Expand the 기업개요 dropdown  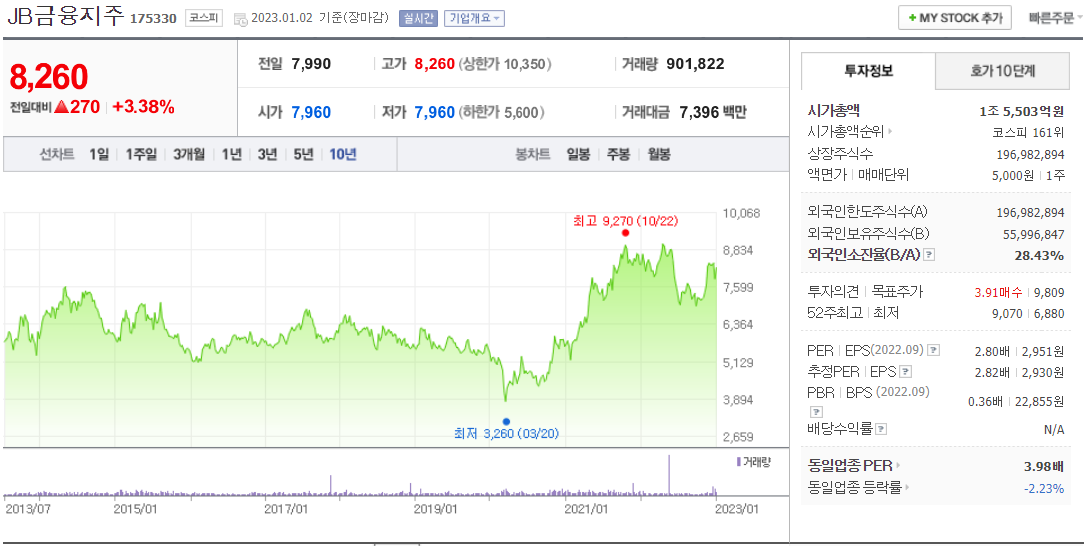point(475,19)
